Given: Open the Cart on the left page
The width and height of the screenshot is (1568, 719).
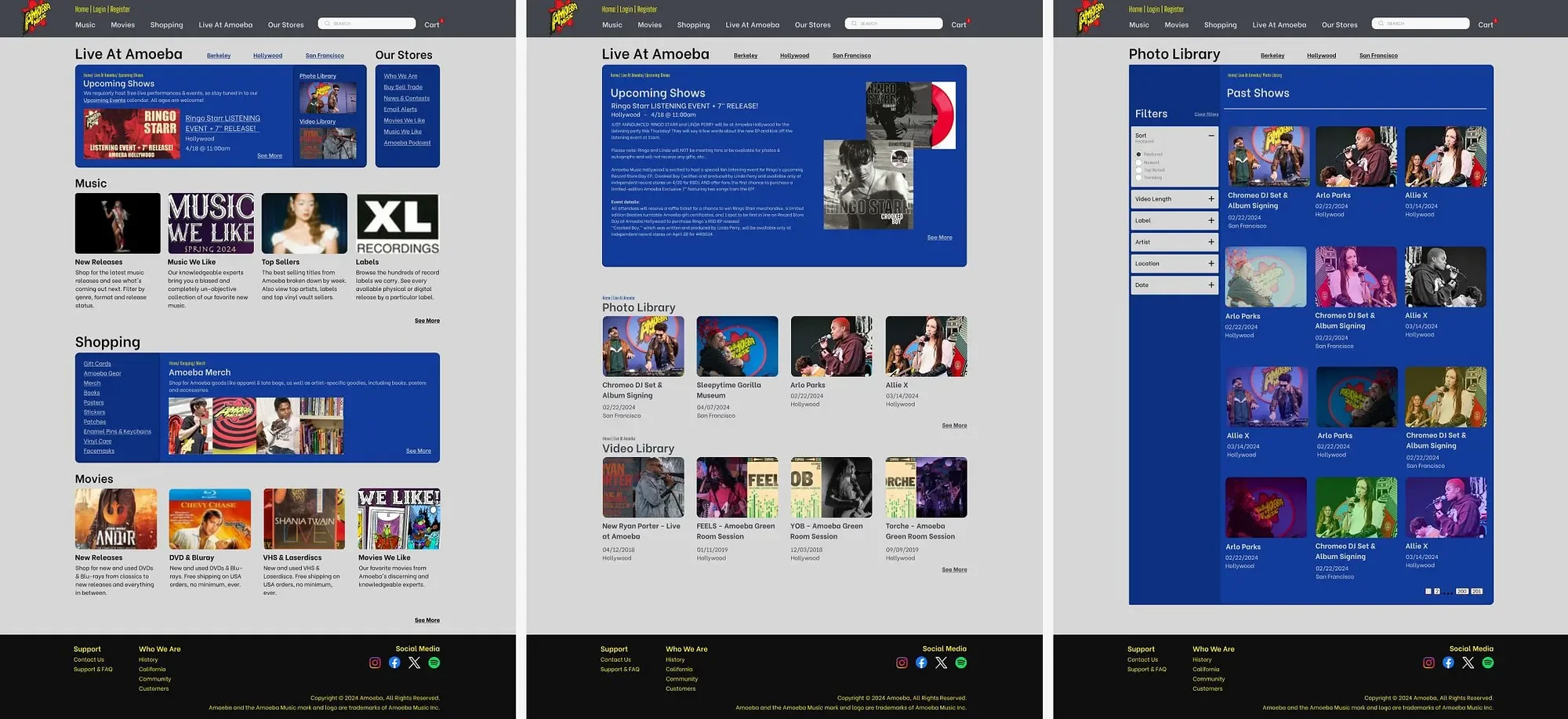Looking at the screenshot, I should pyautogui.click(x=432, y=25).
